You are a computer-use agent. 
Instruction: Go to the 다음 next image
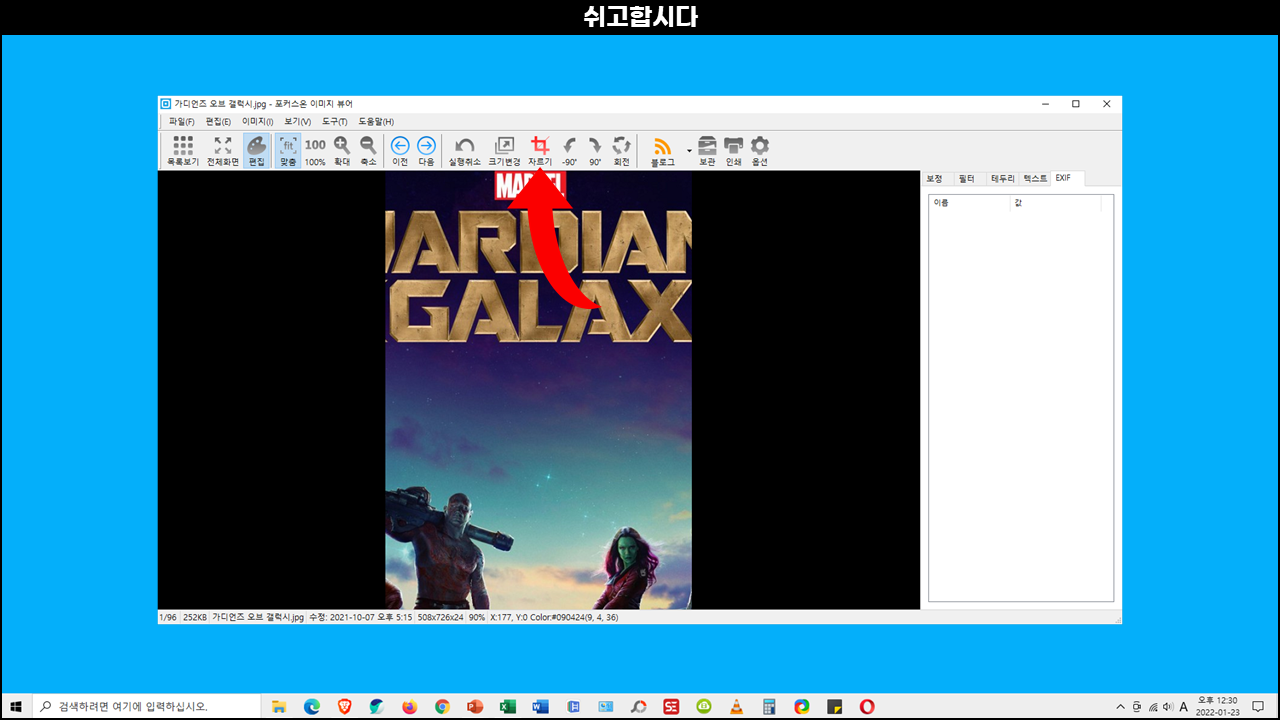pos(426,150)
